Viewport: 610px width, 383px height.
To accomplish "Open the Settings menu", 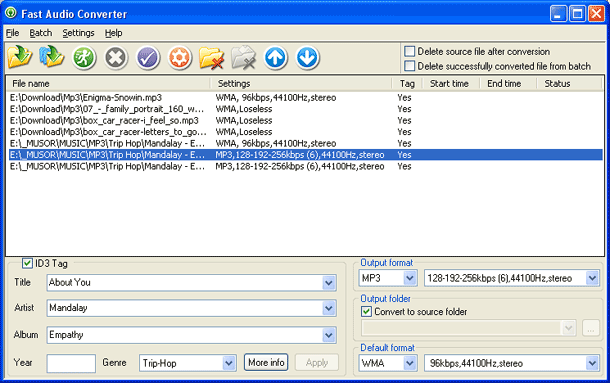I will (78, 33).
